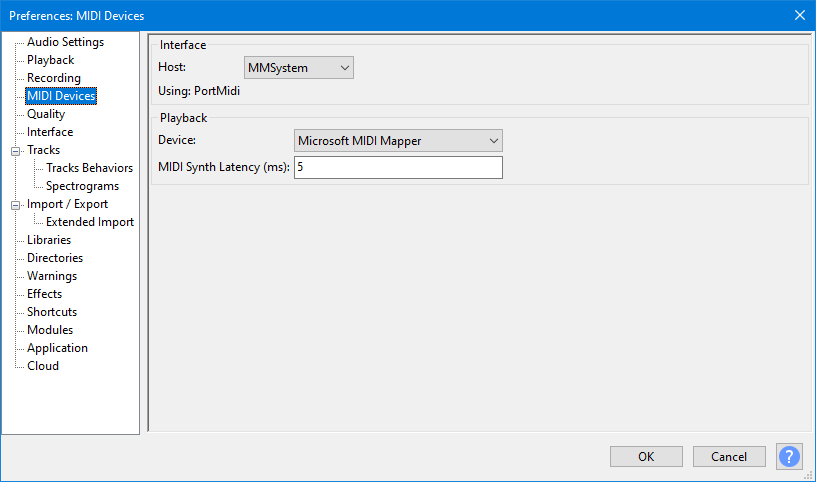Open the help question mark button
The height and width of the screenshot is (482, 816).
[x=789, y=456]
